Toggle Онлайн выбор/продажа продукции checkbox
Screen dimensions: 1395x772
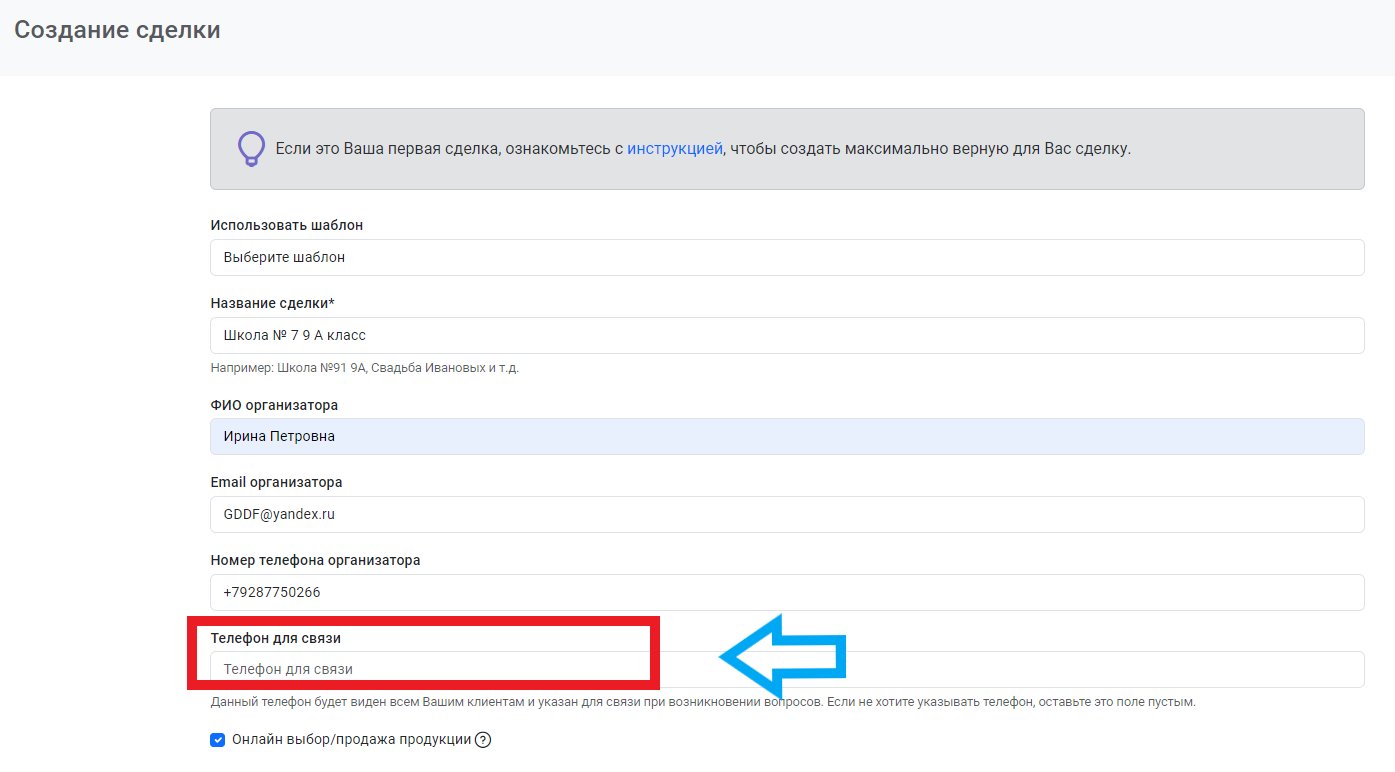(217, 740)
